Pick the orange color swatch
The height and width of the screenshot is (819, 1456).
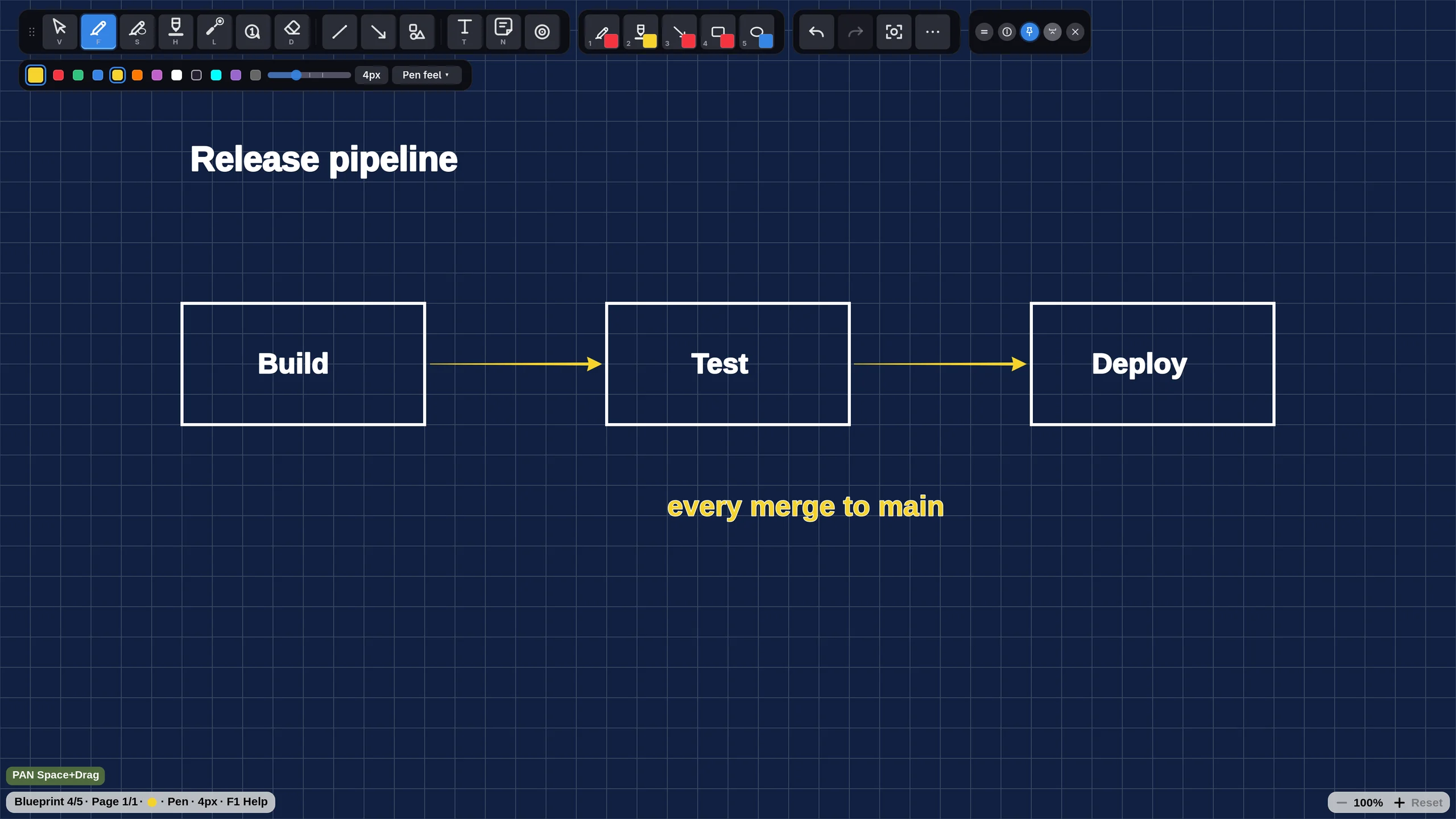[137, 75]
